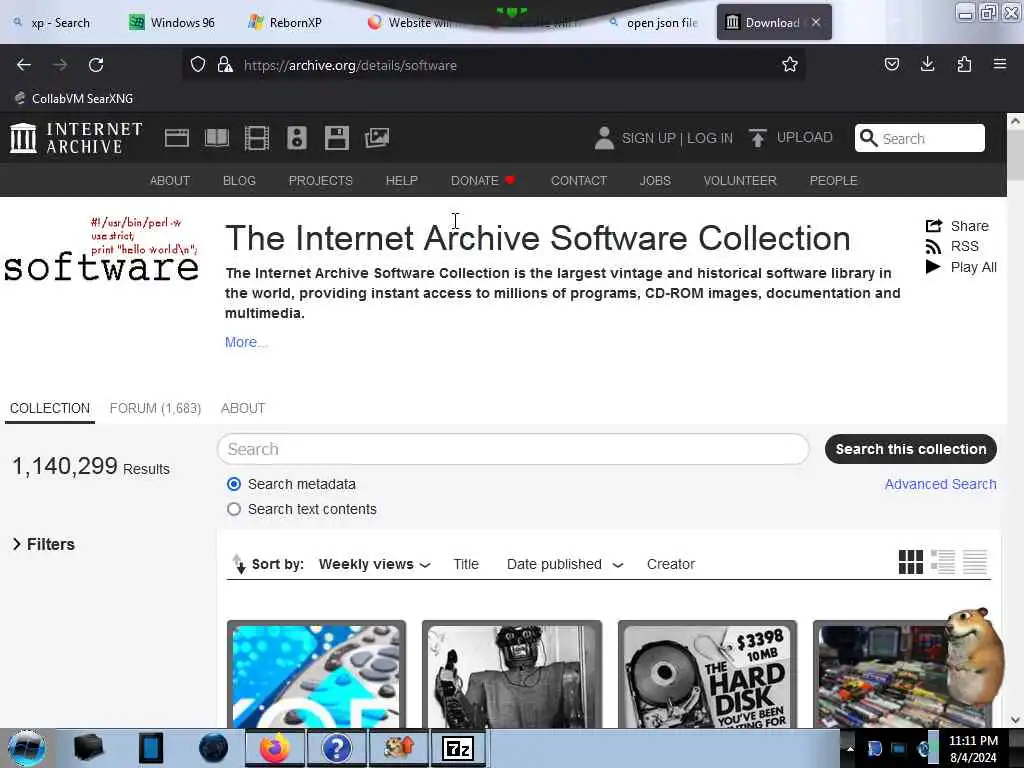Open the robot photo thumbnail item

pyautogui.click(x=512, y=675)
